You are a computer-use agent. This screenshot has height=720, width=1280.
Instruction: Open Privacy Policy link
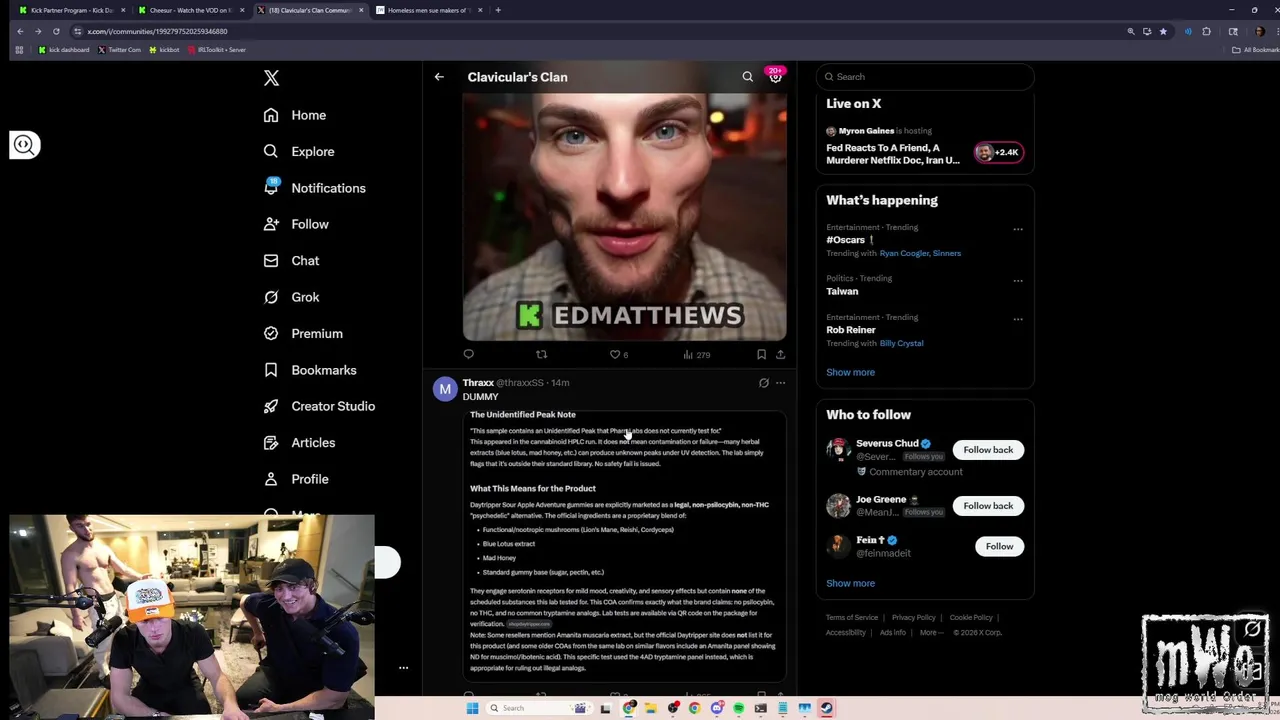click(x=913, y=618)
